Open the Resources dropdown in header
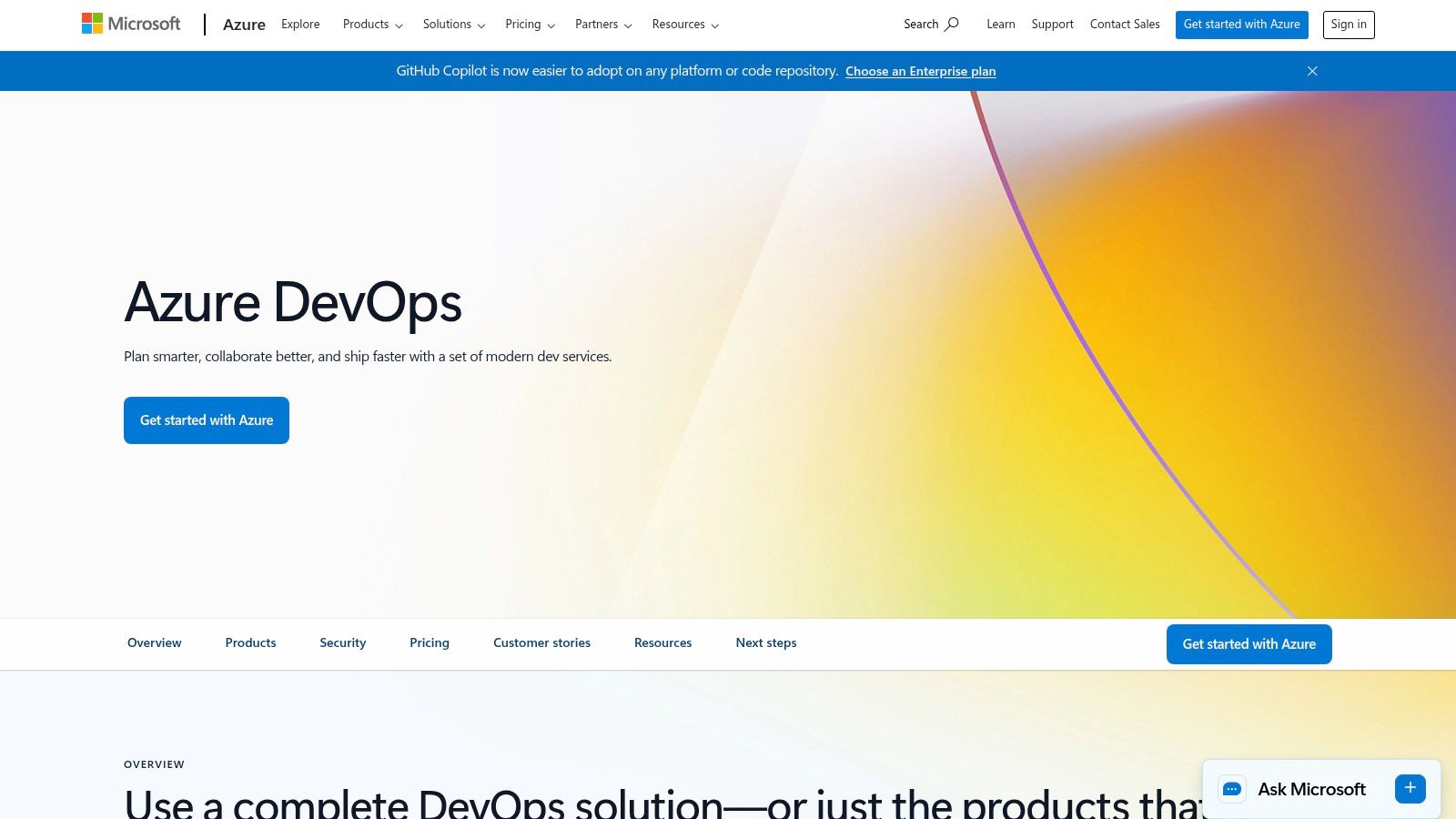Image resolution: width=1456 pixels, height=819 pixels. pos(685,25)
